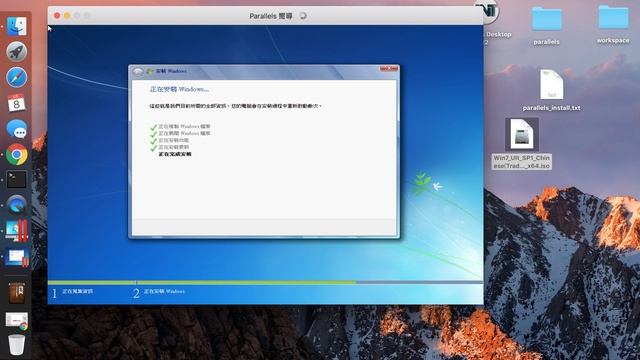Open QuickTime Player in the Dock
Viewport: 640px width, 360px height.
pyautogui.click(x=17, y=205)
